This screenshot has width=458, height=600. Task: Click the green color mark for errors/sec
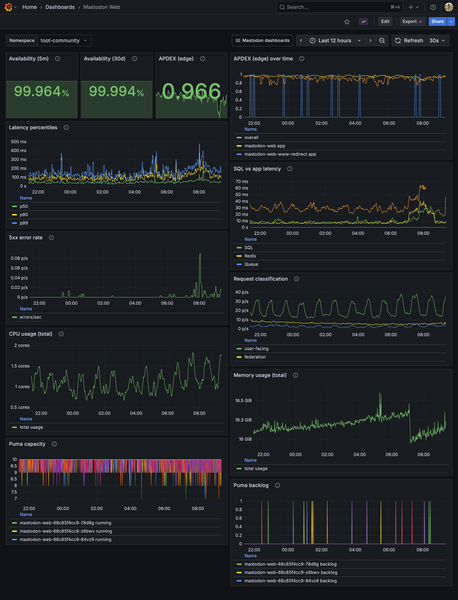15,317
